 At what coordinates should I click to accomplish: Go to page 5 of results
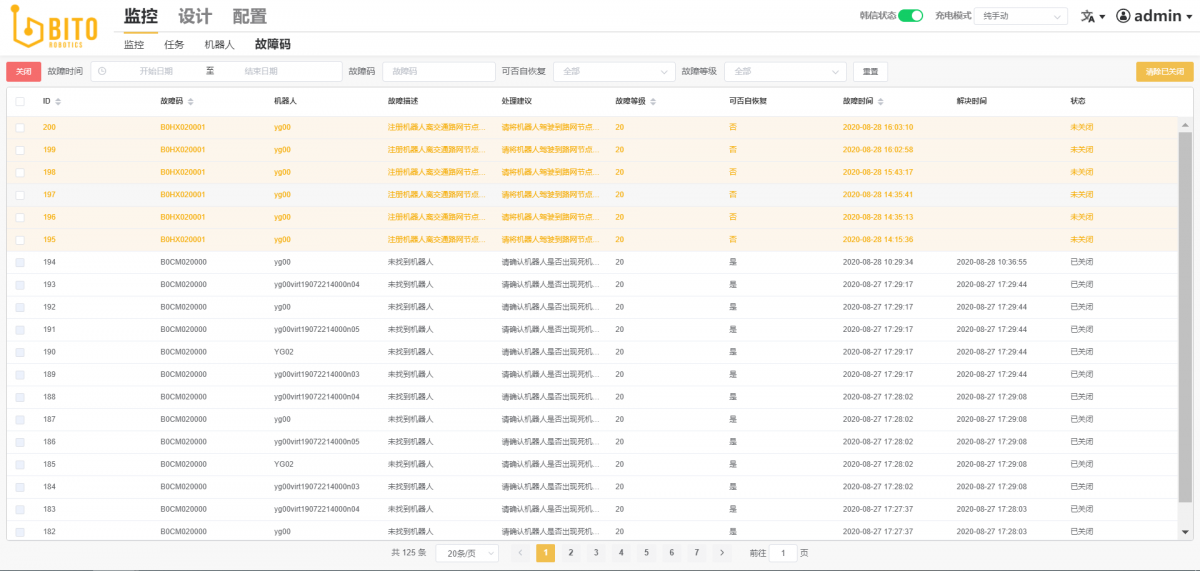coord(646,552)
